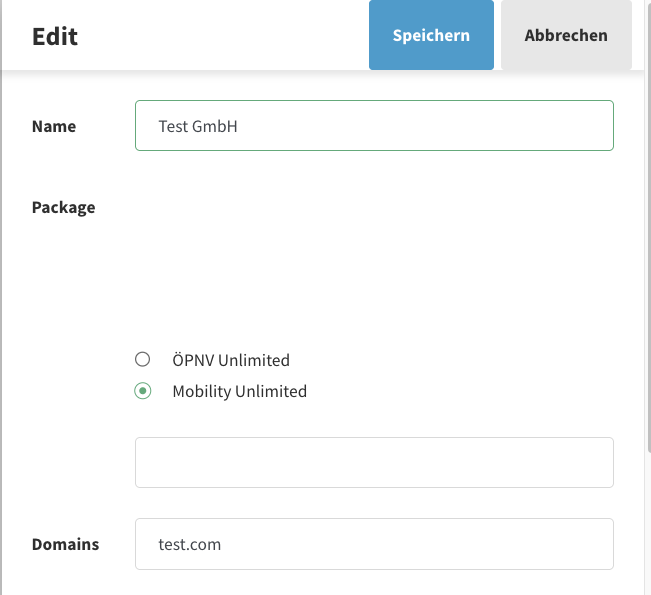Focus the Domains input field
651x595 pixels.
point(374,544)
